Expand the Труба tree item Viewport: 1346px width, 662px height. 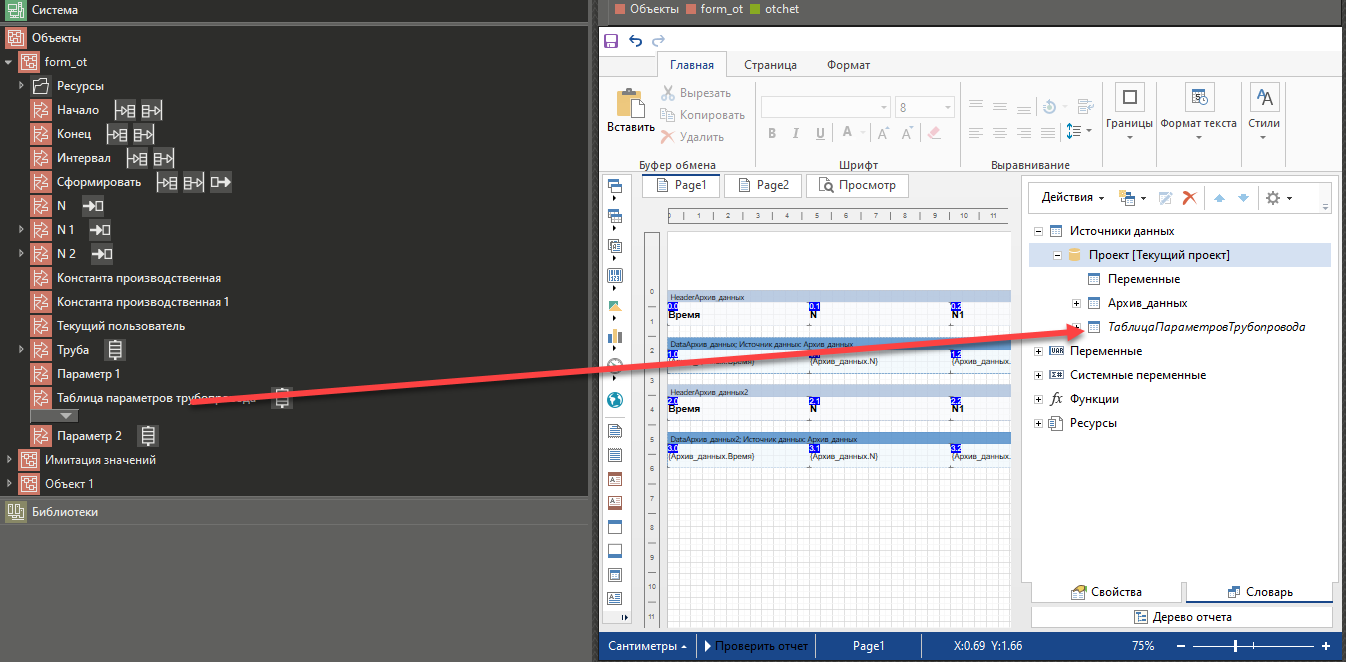click(x=21, y=350)
